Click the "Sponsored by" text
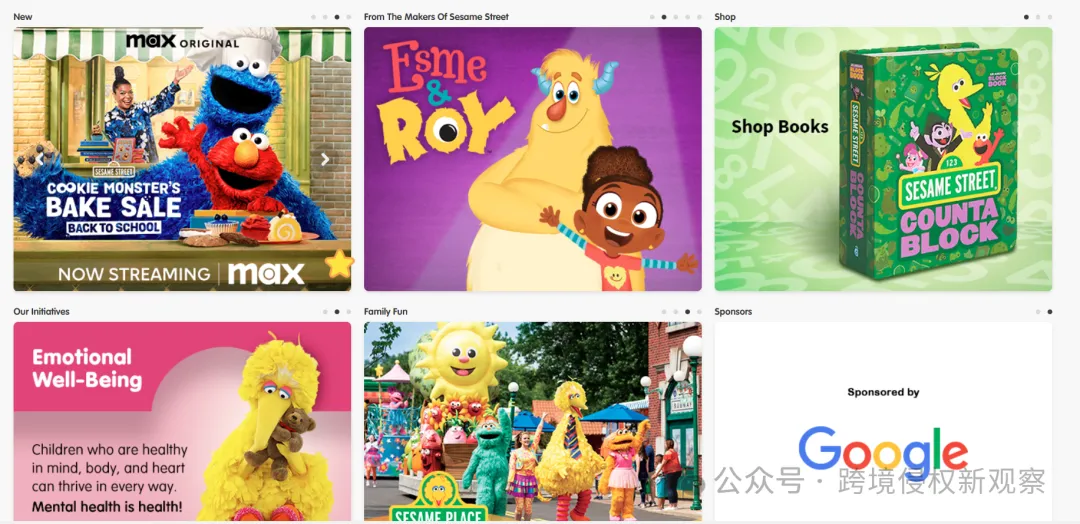Image resolution: width=1080 pixels, height=524 pixels. (883, 392)
